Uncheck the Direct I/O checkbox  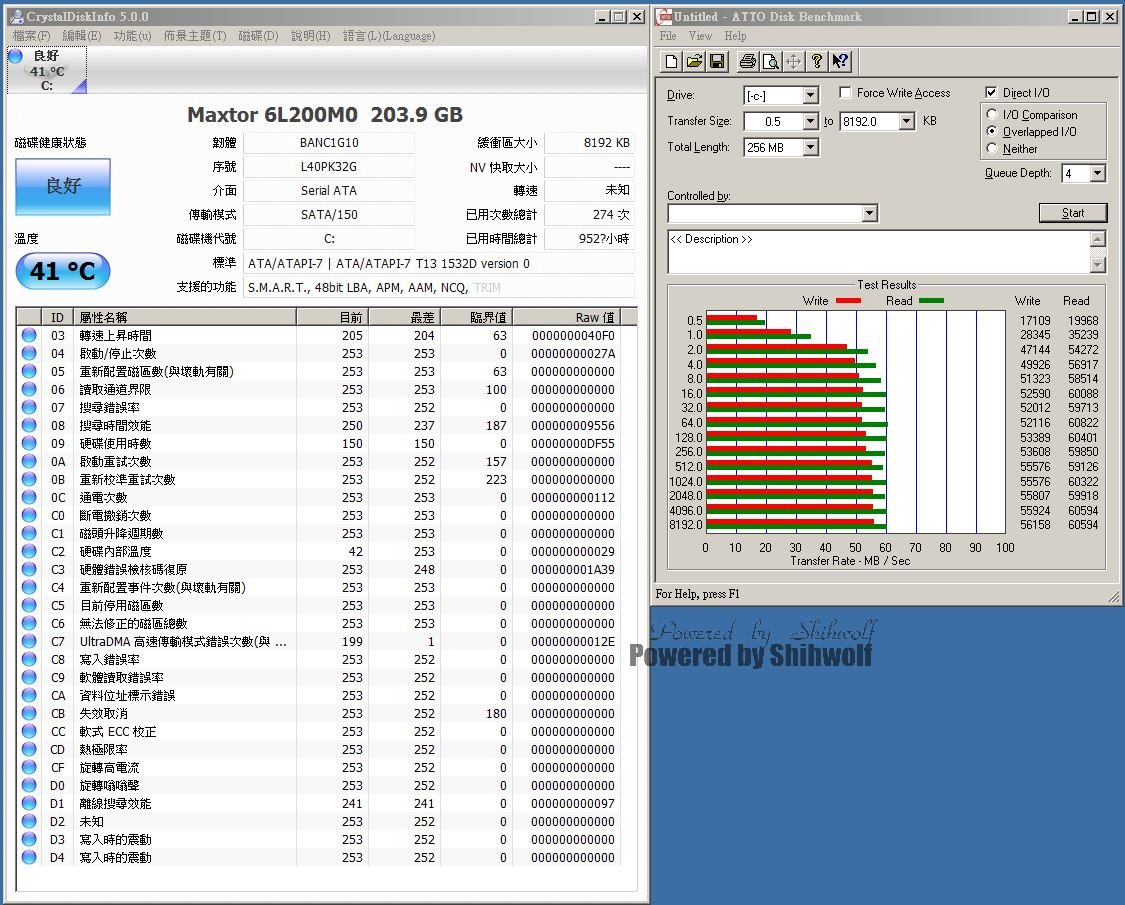point(991,92)
